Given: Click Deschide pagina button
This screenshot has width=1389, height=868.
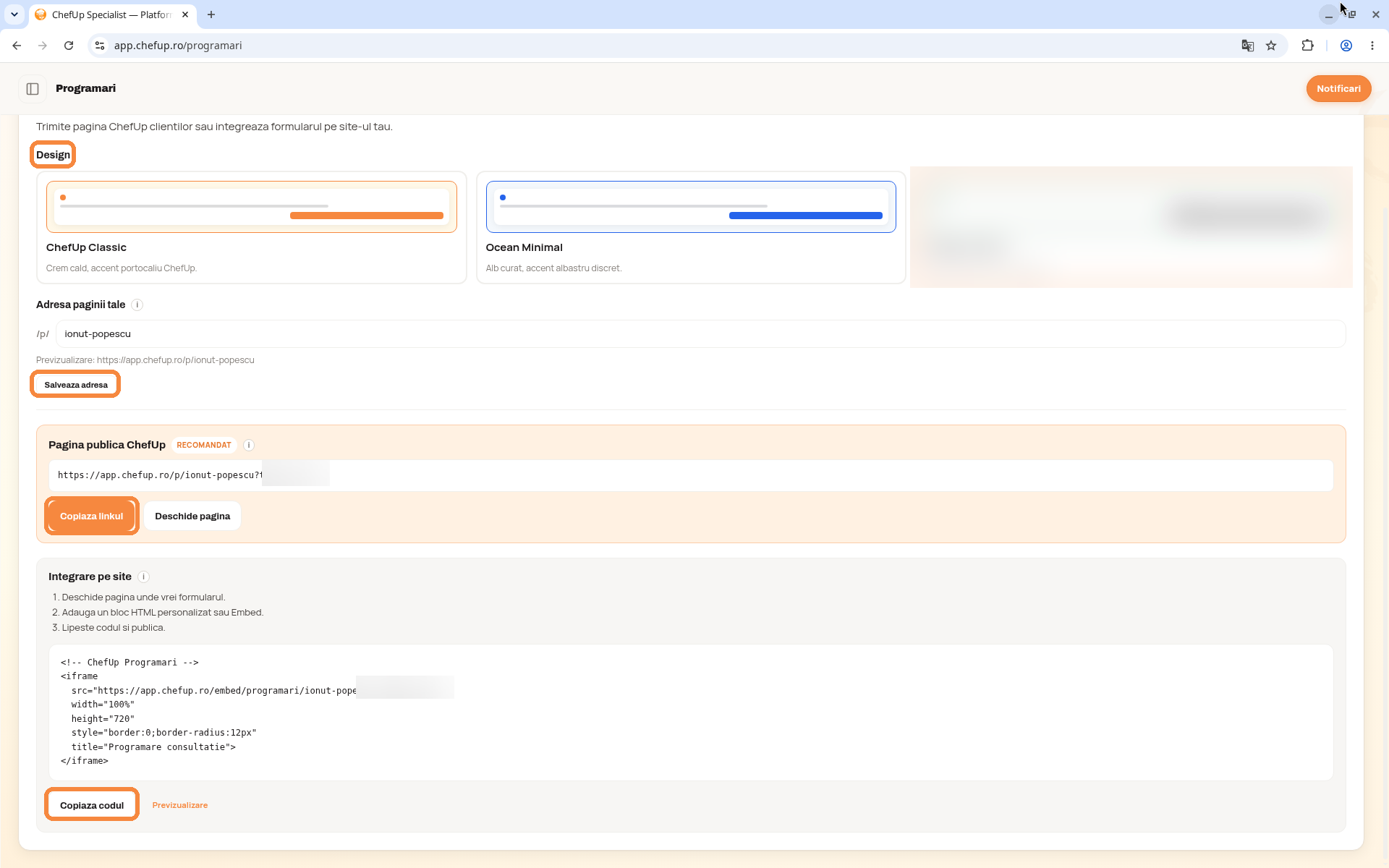Looking at the screenshot, I should pyautogui.click(x=192, y=516).
